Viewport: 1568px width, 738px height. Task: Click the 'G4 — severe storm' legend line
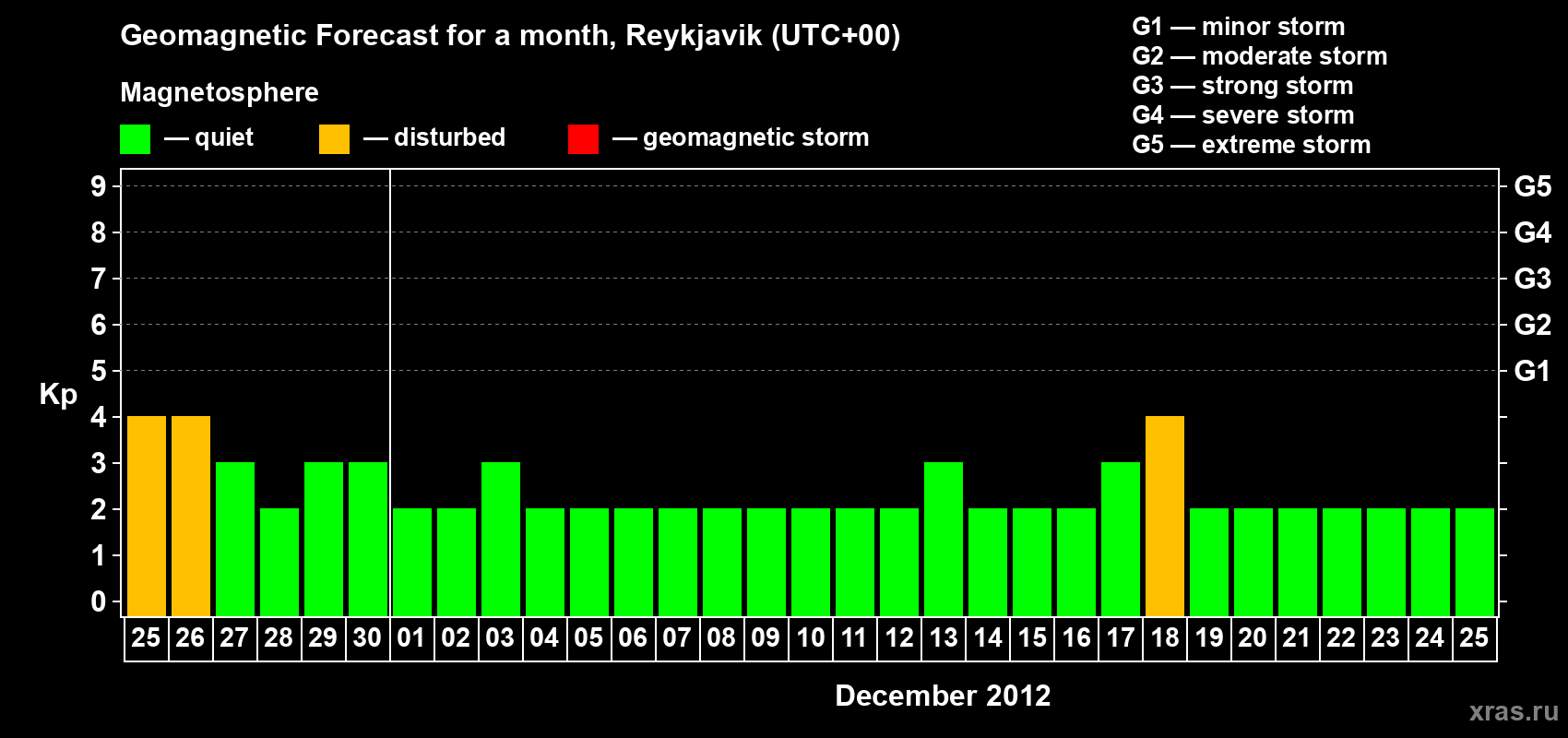1243,115
